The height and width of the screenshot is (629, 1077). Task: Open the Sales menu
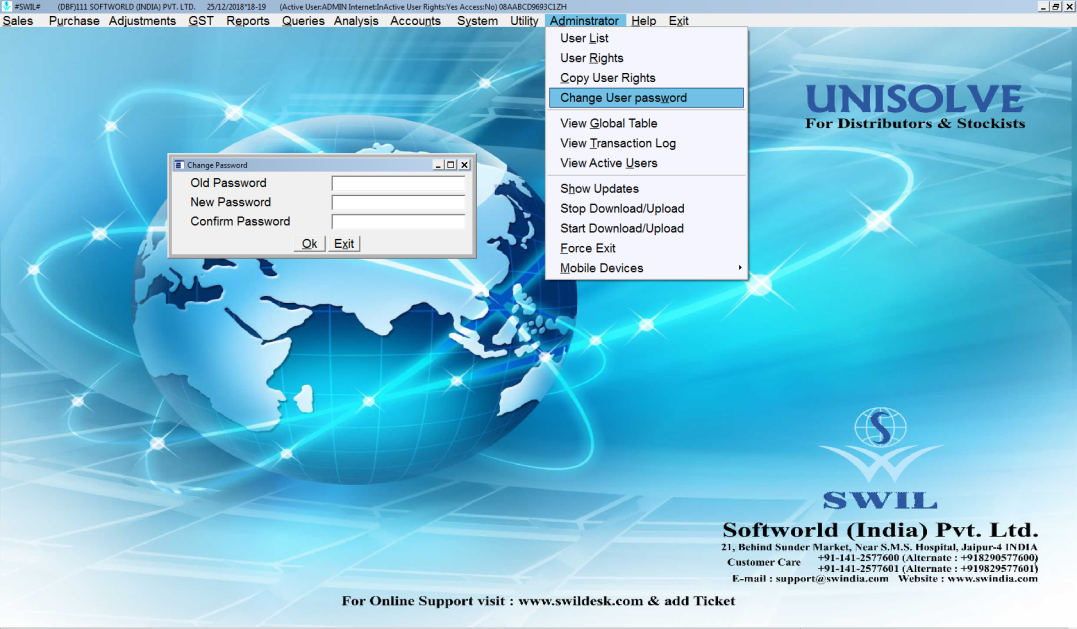pyautogui.click(x=18, y=21)
